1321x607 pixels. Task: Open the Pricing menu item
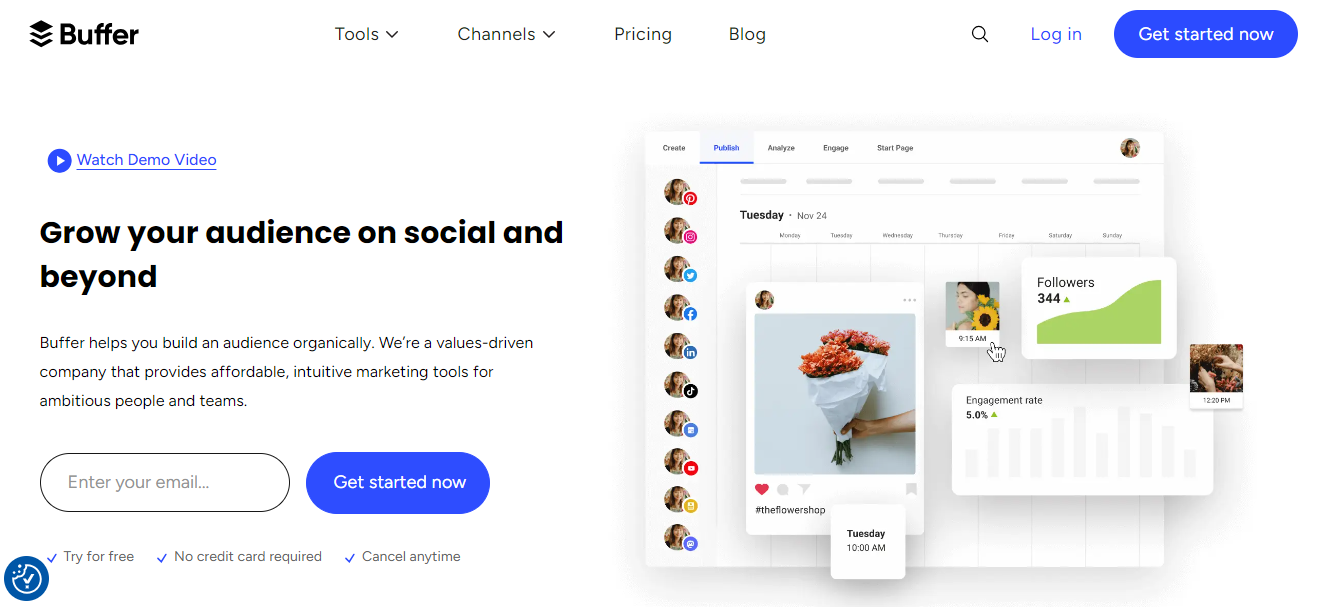[643, 34]
